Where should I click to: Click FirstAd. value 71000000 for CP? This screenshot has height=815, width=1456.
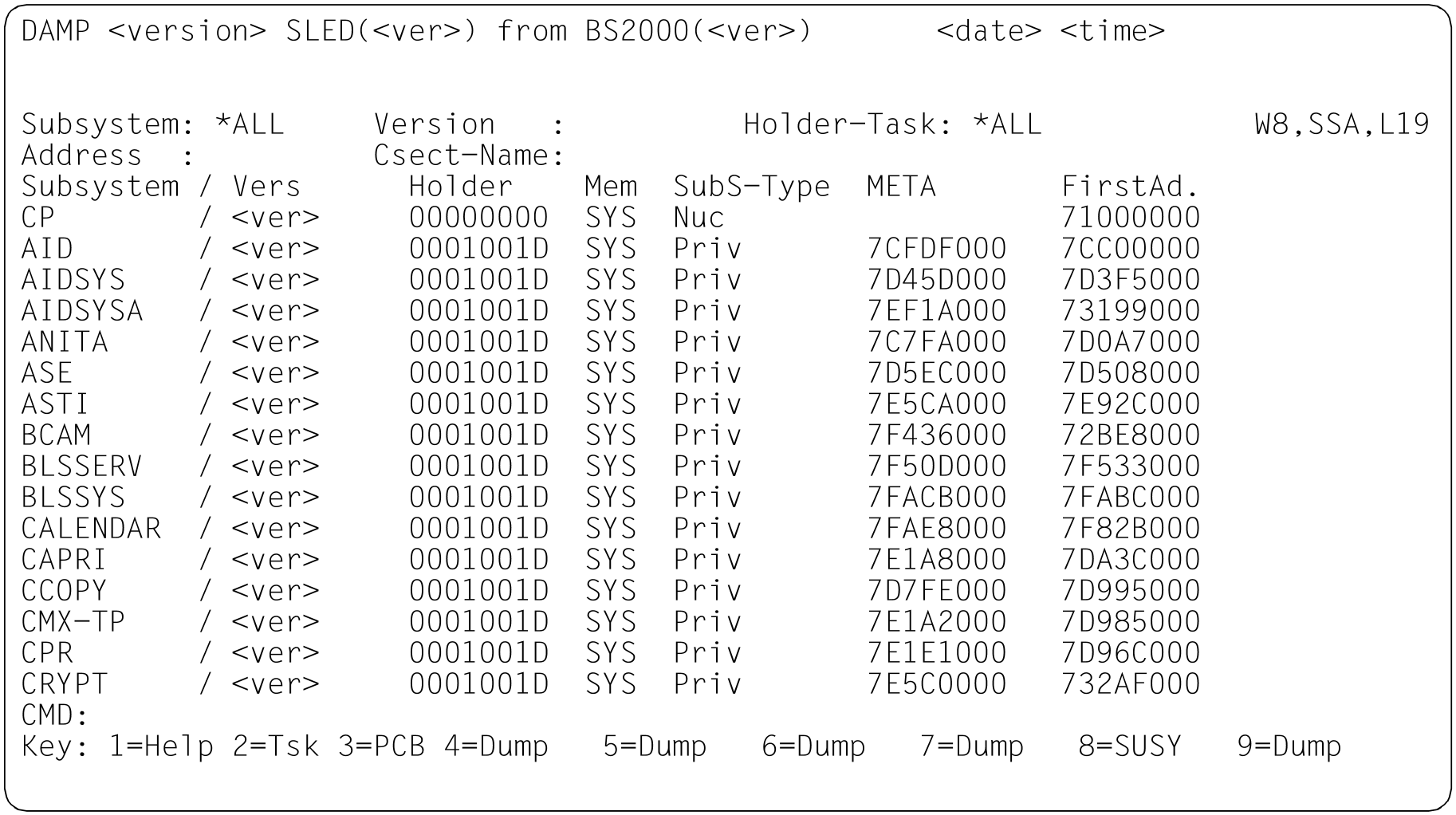click(x=1130, y=218)
